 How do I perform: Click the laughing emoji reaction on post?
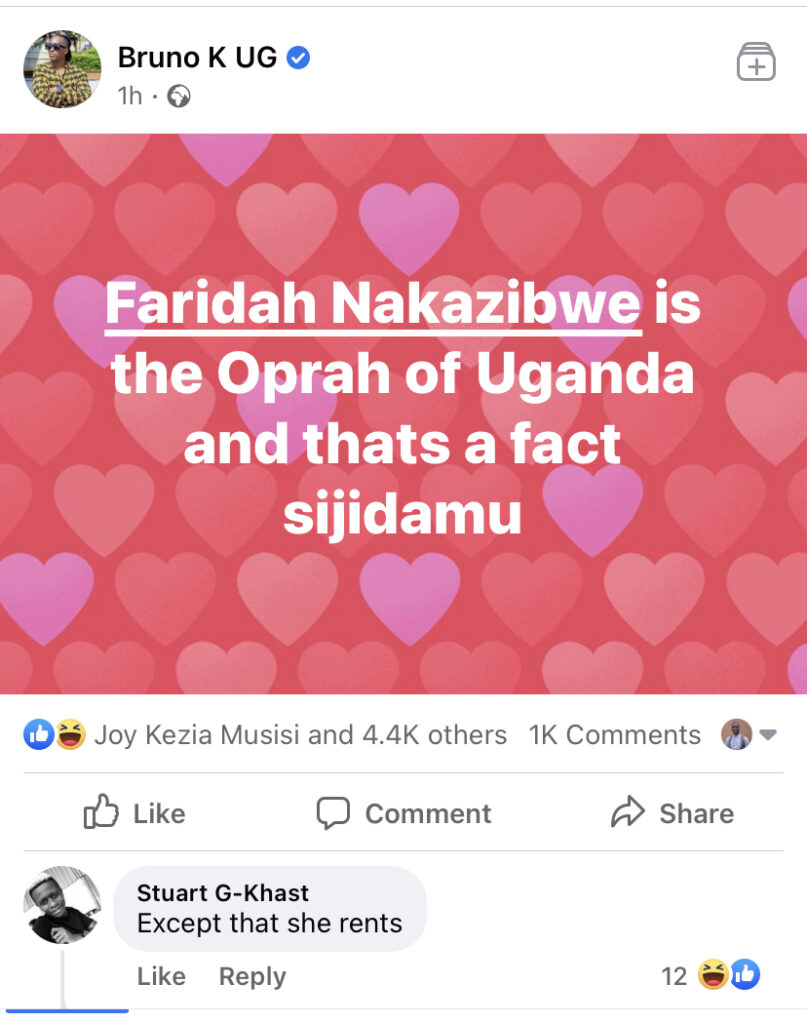71,735
